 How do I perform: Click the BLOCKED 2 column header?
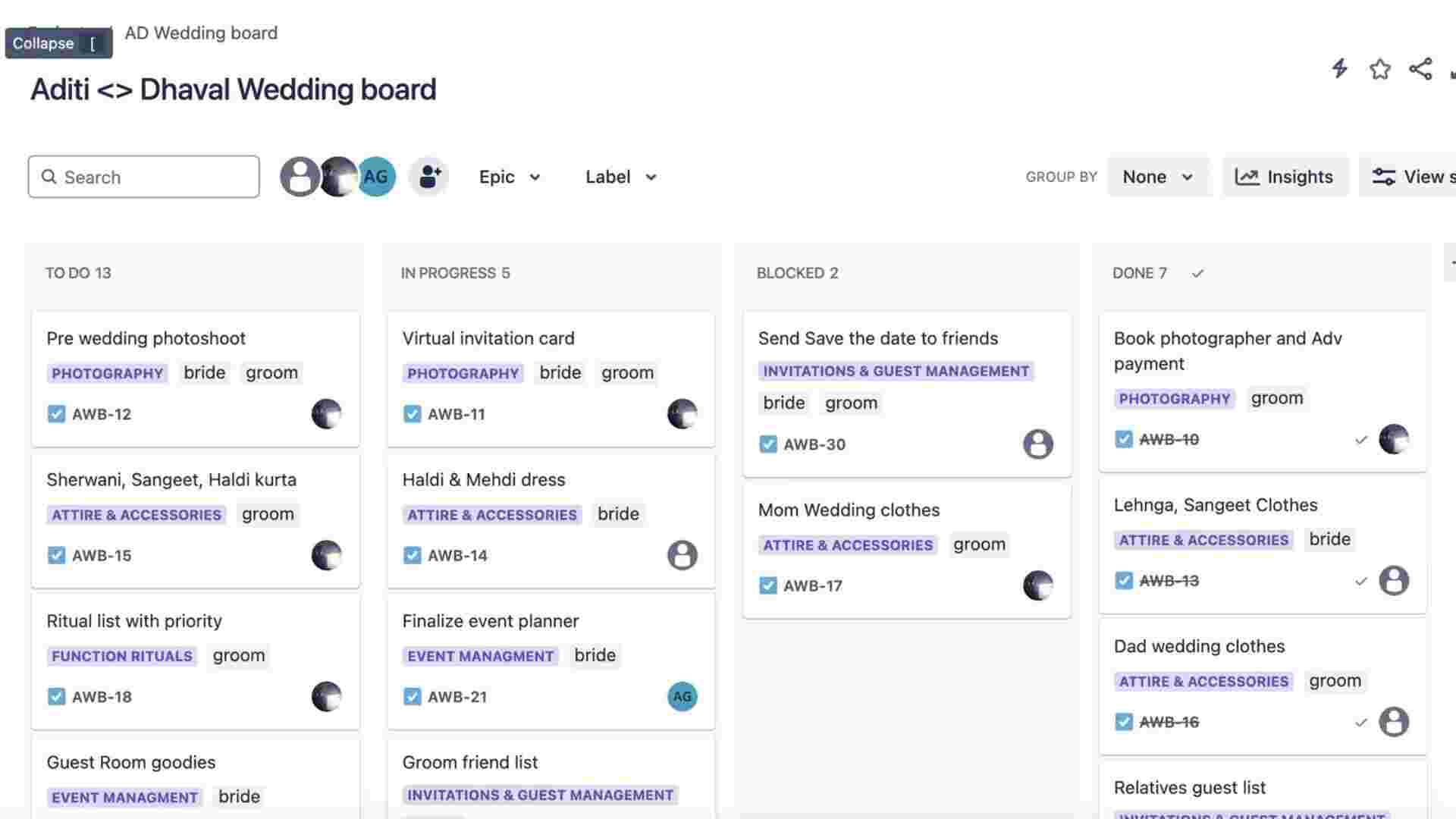(798, 273)
